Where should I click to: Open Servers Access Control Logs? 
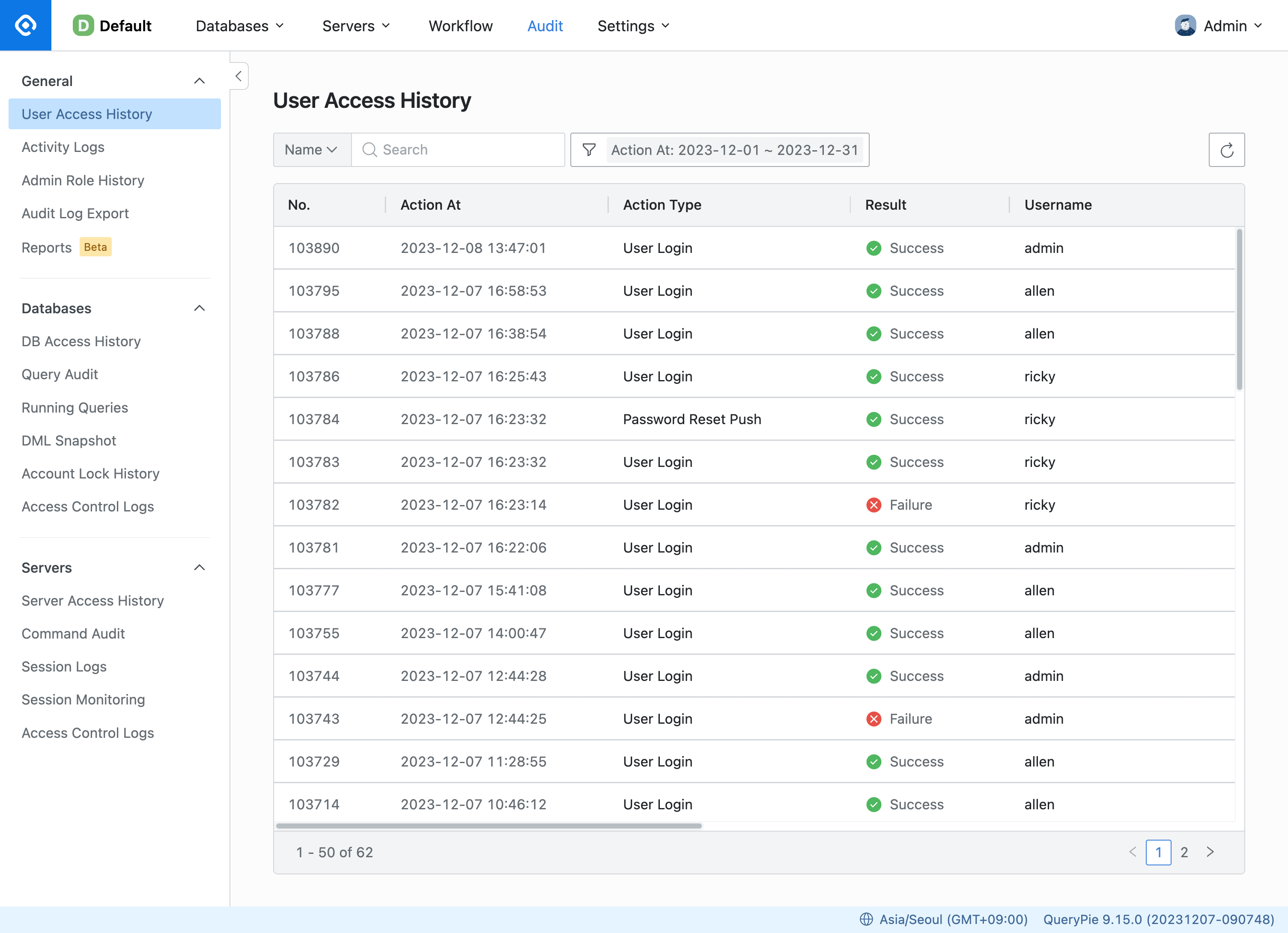[87, 733]
